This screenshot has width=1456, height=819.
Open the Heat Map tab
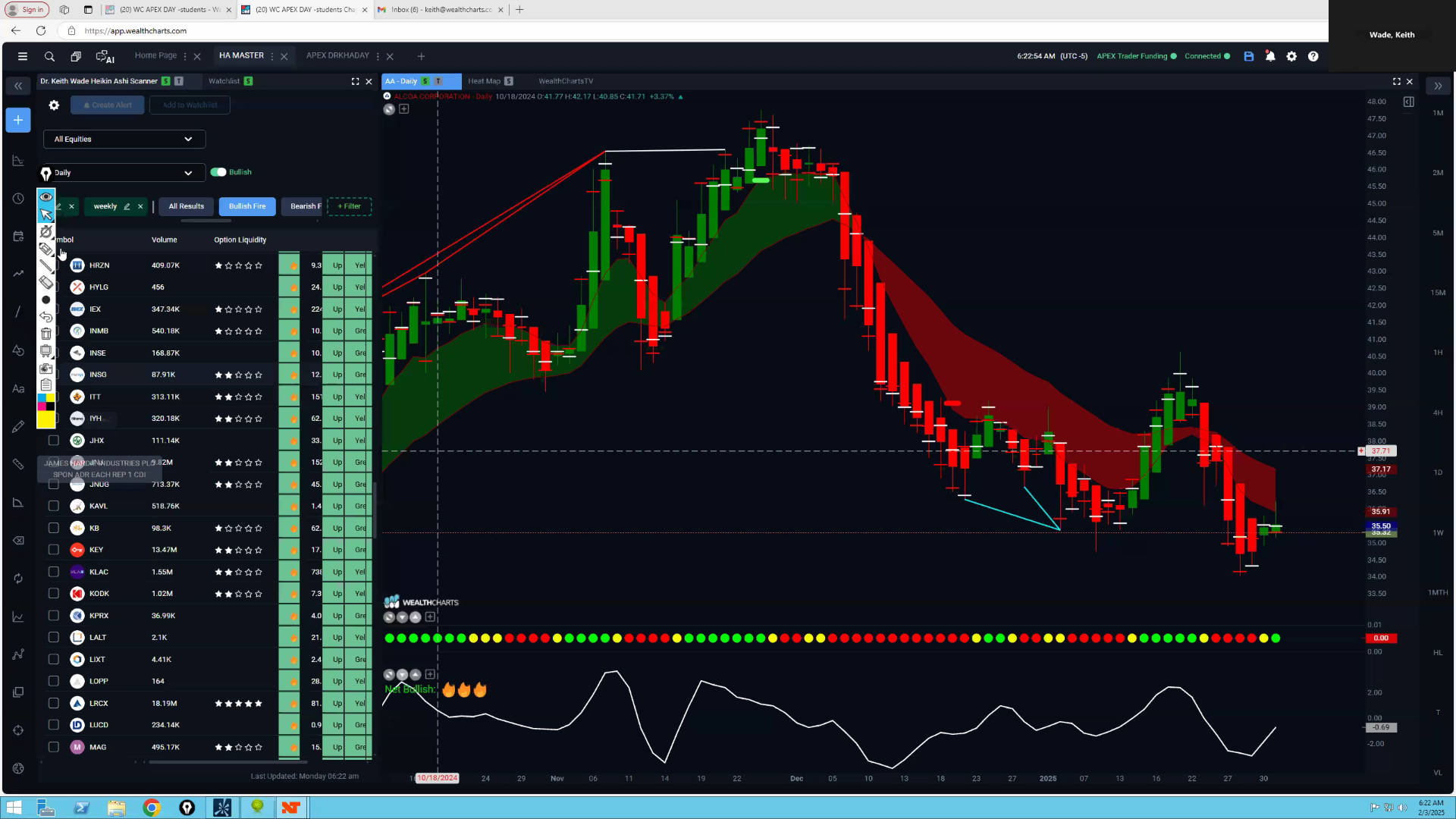pos(484,81)
